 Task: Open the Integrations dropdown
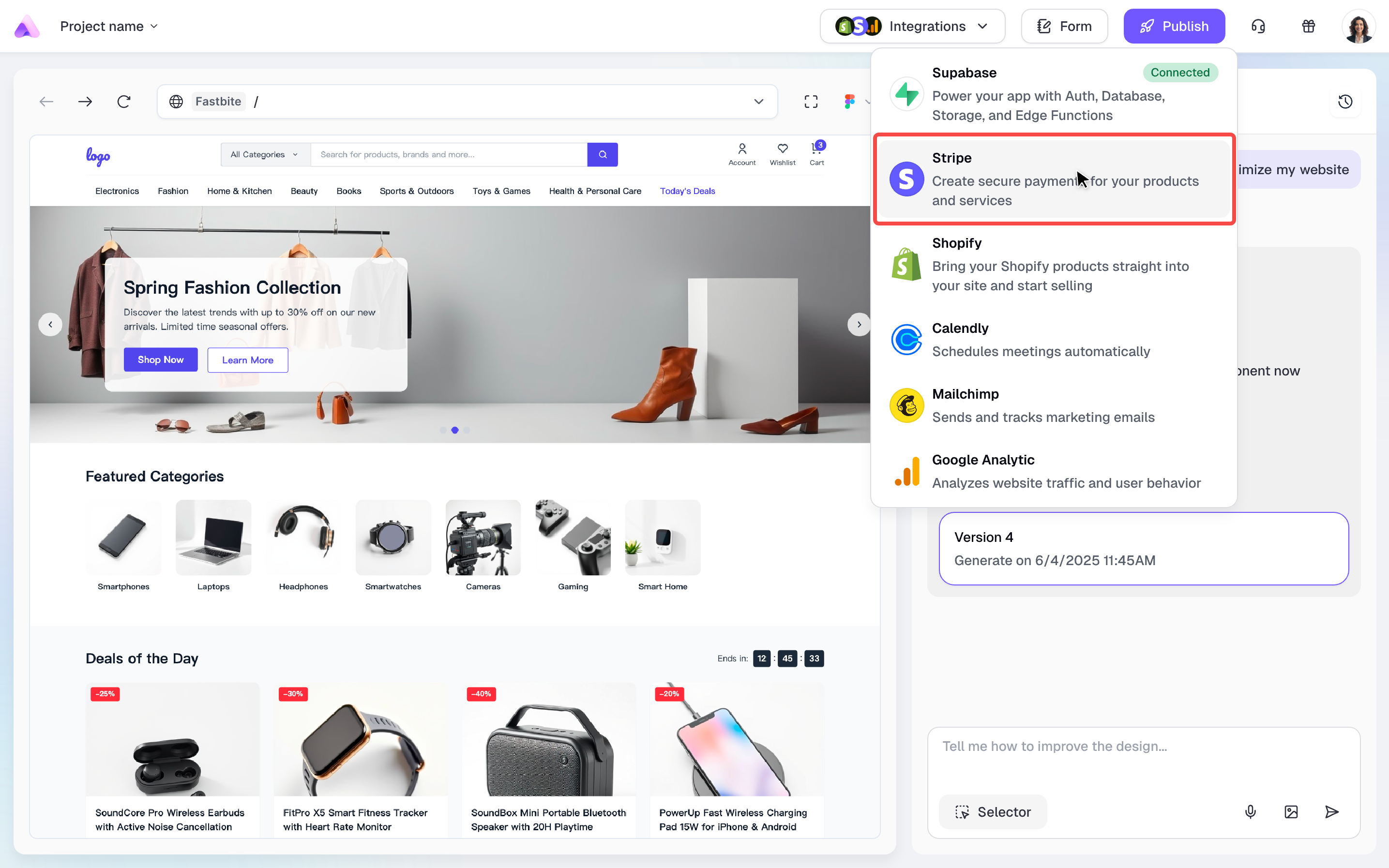pos(912,27)
